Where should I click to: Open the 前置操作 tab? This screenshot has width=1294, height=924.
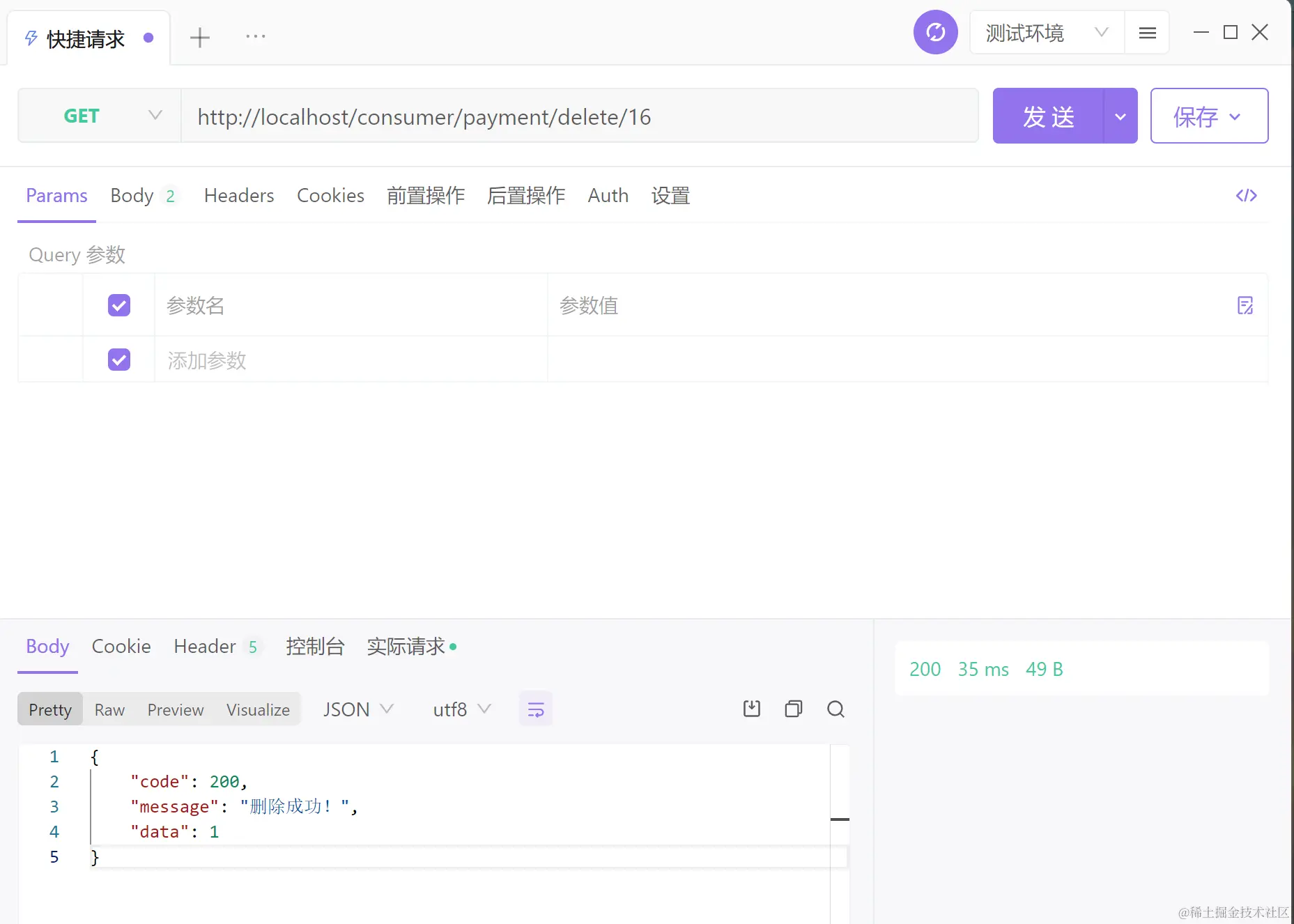point(426,196)
